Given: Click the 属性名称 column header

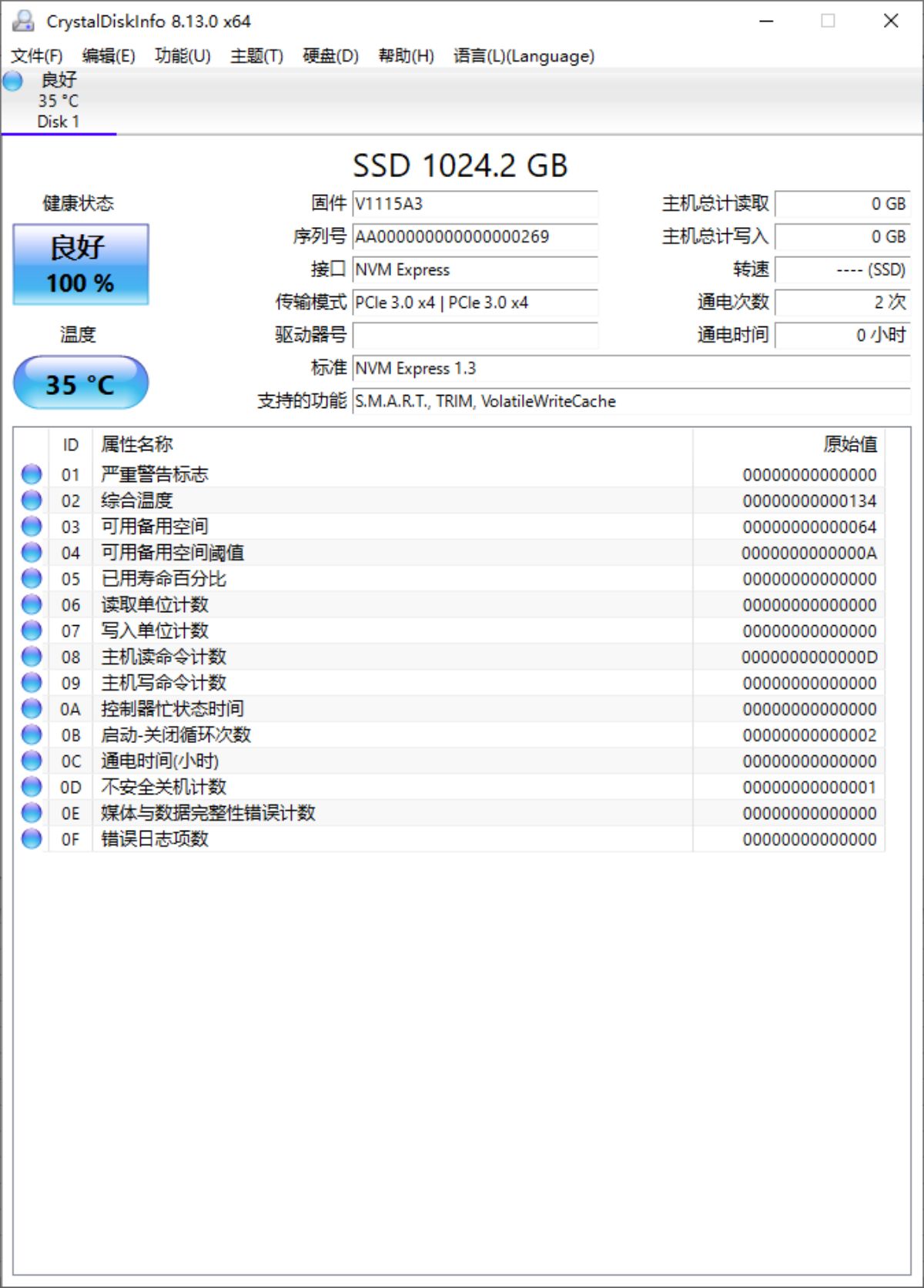Looking at the screenshot, I should coord(393,445).
